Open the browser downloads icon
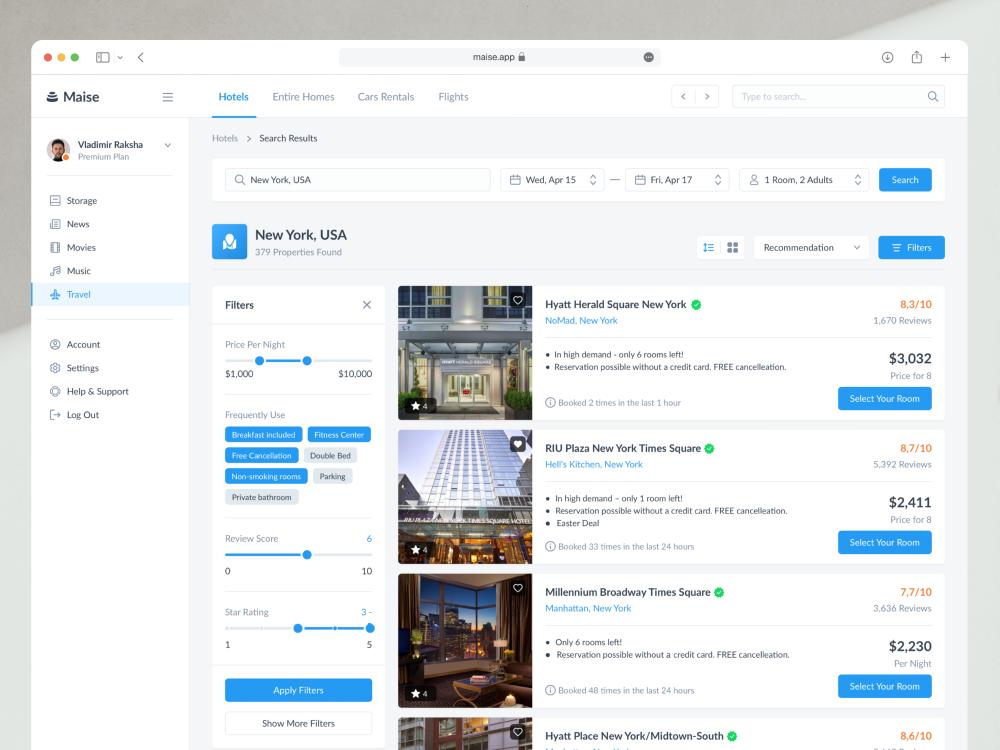The image size is (1000, 750). tap(887, 57)
